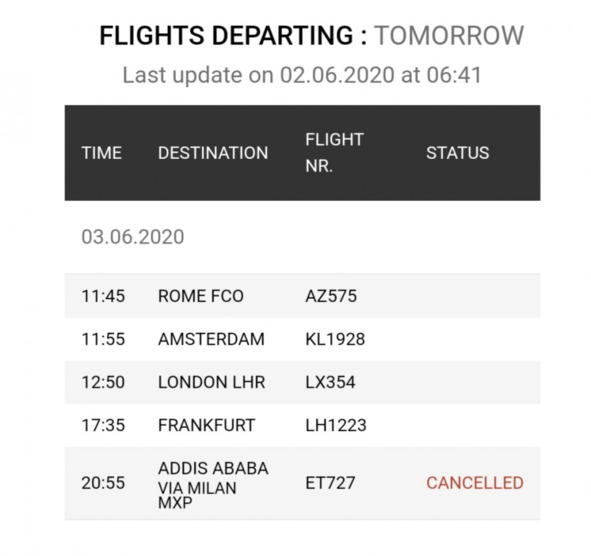Select the FRANKFURT destination row
Screen dimensions: 591x556
pyautogui.click(x=302, y=425)
